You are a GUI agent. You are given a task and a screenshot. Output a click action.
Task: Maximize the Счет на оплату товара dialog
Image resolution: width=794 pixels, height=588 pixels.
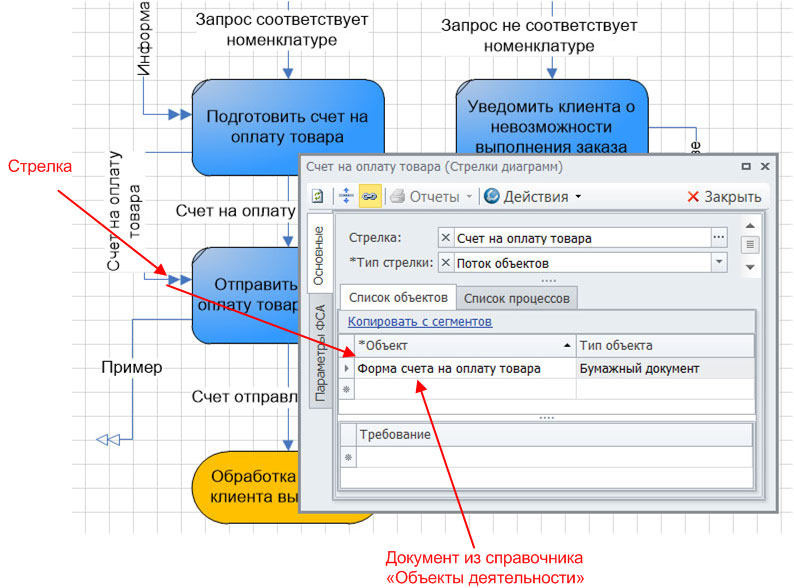coord(746,166)
